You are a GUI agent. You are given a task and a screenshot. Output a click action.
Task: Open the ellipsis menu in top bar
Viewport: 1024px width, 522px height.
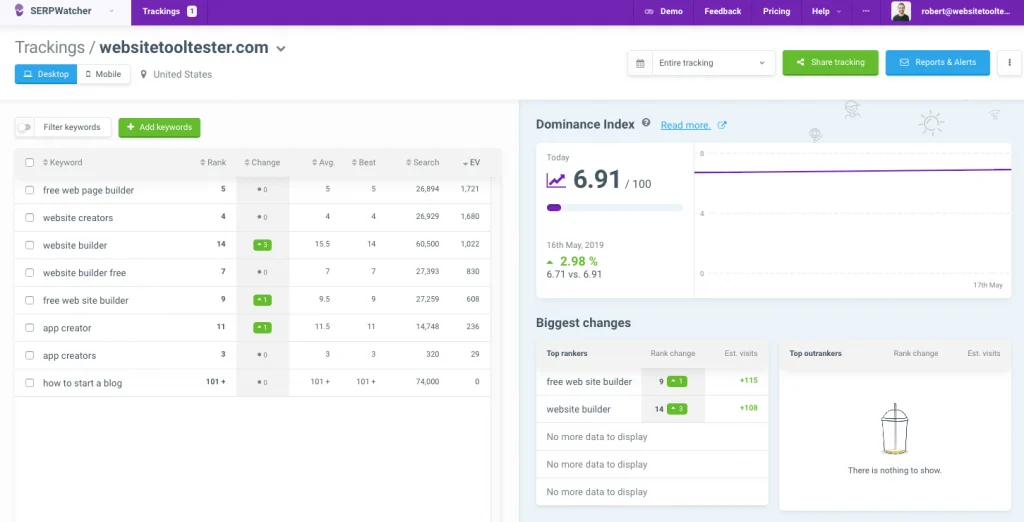pos(866,12)
